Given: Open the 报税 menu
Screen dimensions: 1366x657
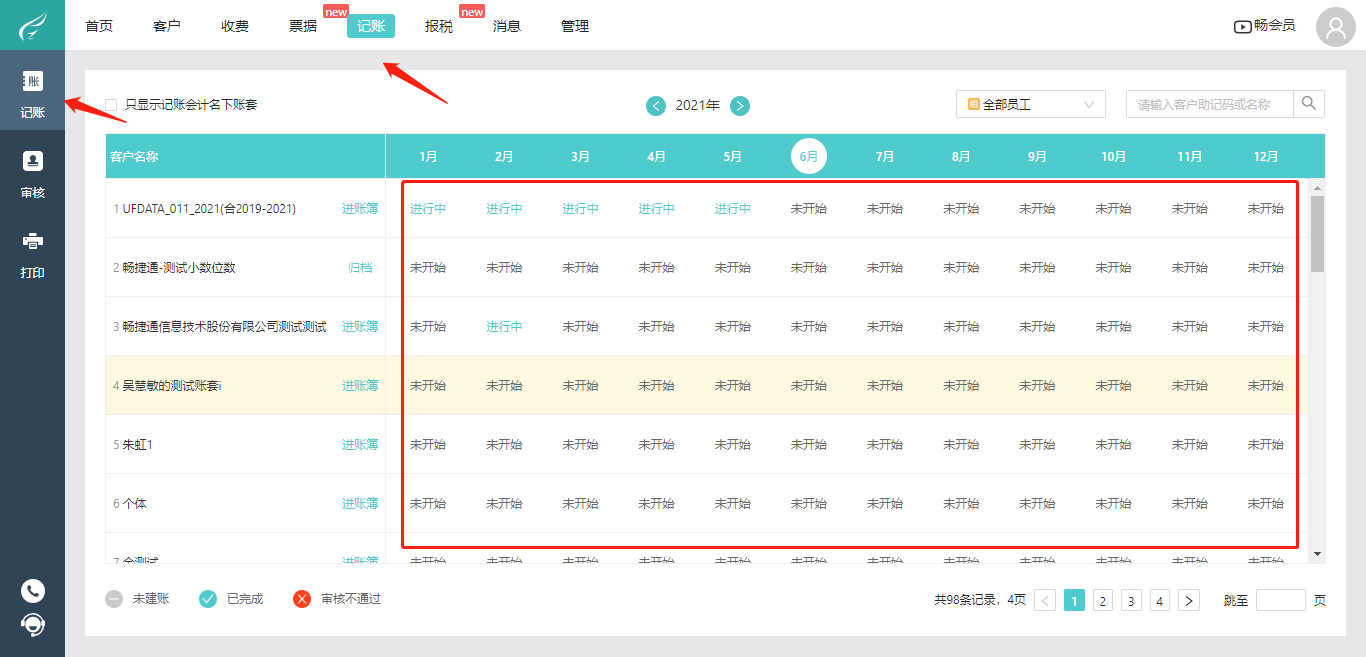Looking at the screenshot, I should pyautogui.click(x=439, y=26).
